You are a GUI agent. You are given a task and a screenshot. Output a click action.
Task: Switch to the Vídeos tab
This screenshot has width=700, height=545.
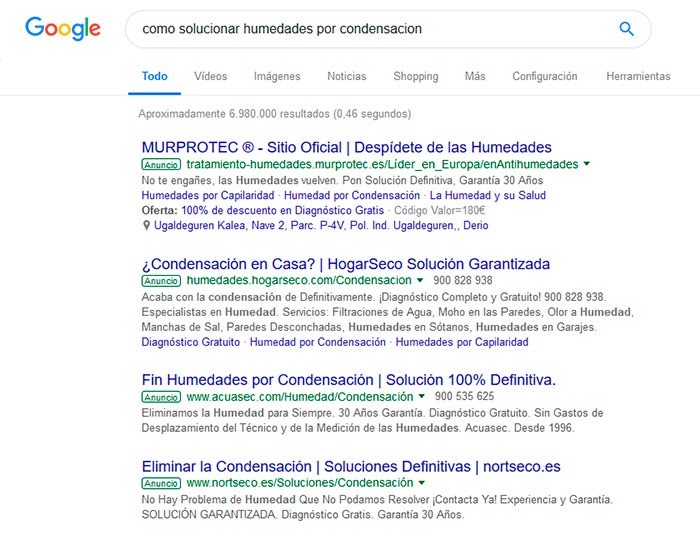[x=210, y=76]
